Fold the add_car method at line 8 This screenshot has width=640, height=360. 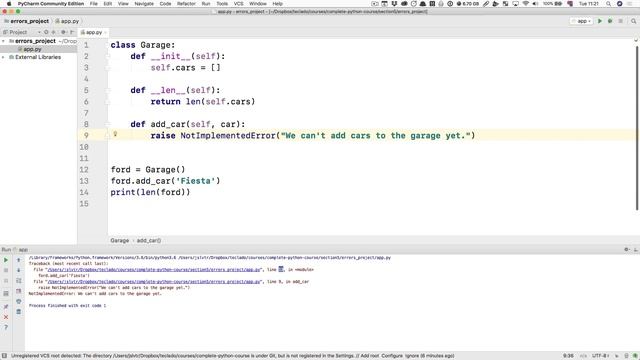[108, 124]
